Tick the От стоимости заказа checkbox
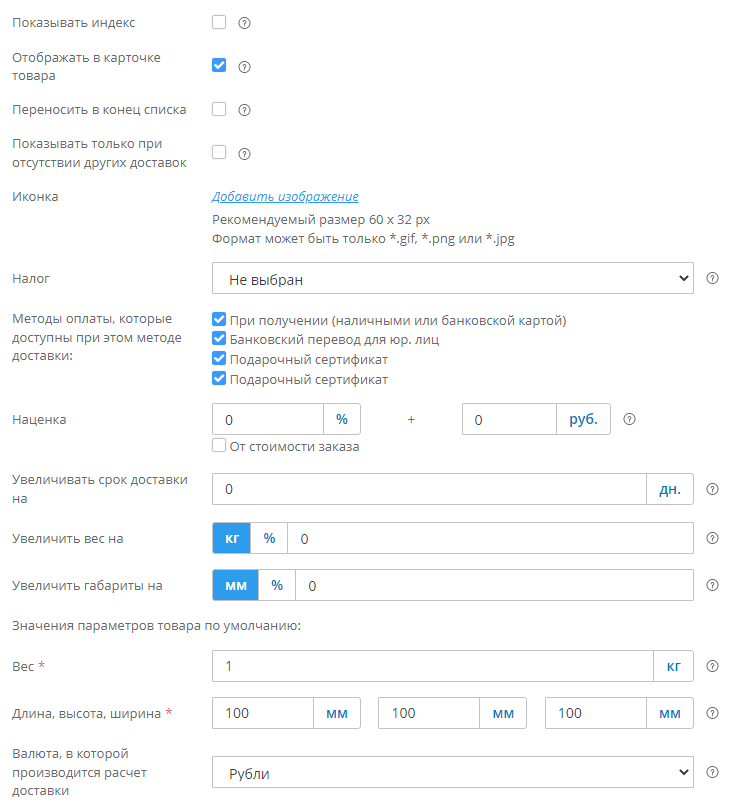740x812 pixels. [x=220, y=446]
